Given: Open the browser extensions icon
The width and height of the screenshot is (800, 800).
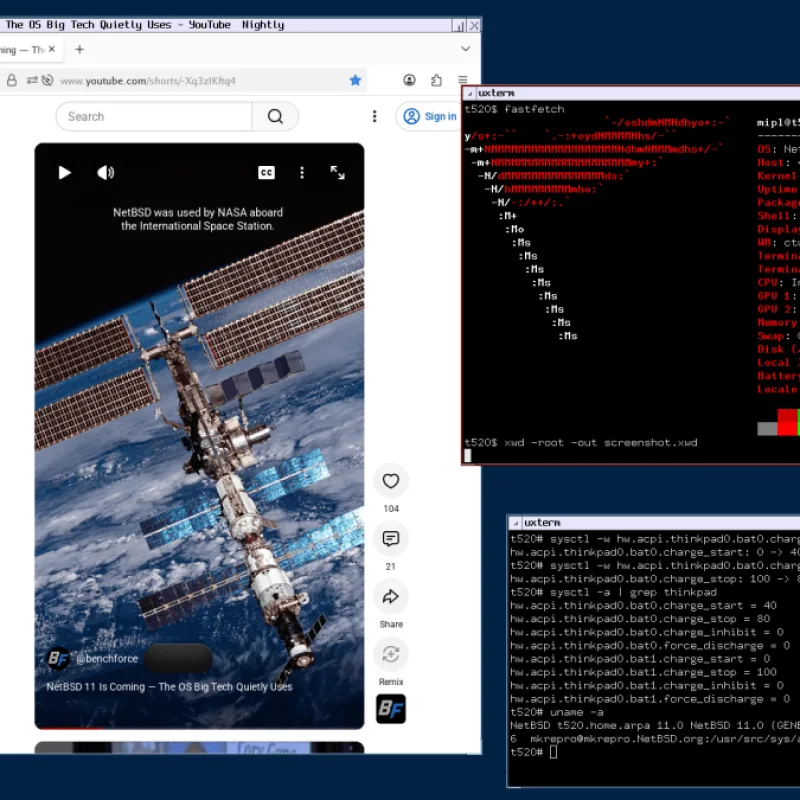Looking at the screenshot, I should pyautogui.click(x=436, y=80).
